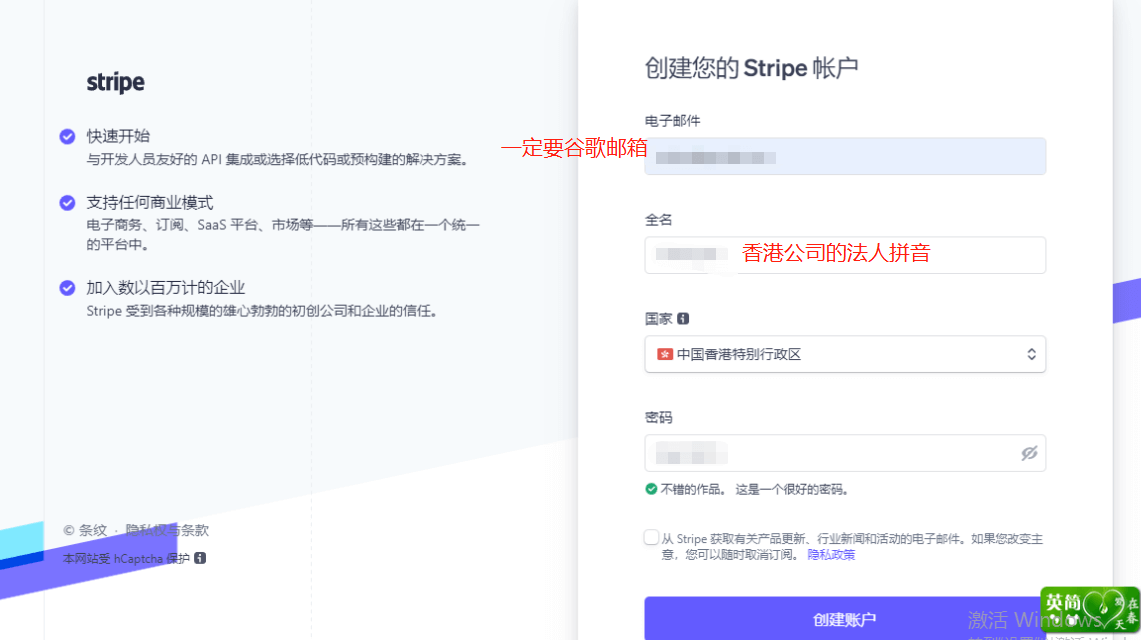
Task: Click the 创建账户 button
Action: pyautogui.click(x=845, y=619)
